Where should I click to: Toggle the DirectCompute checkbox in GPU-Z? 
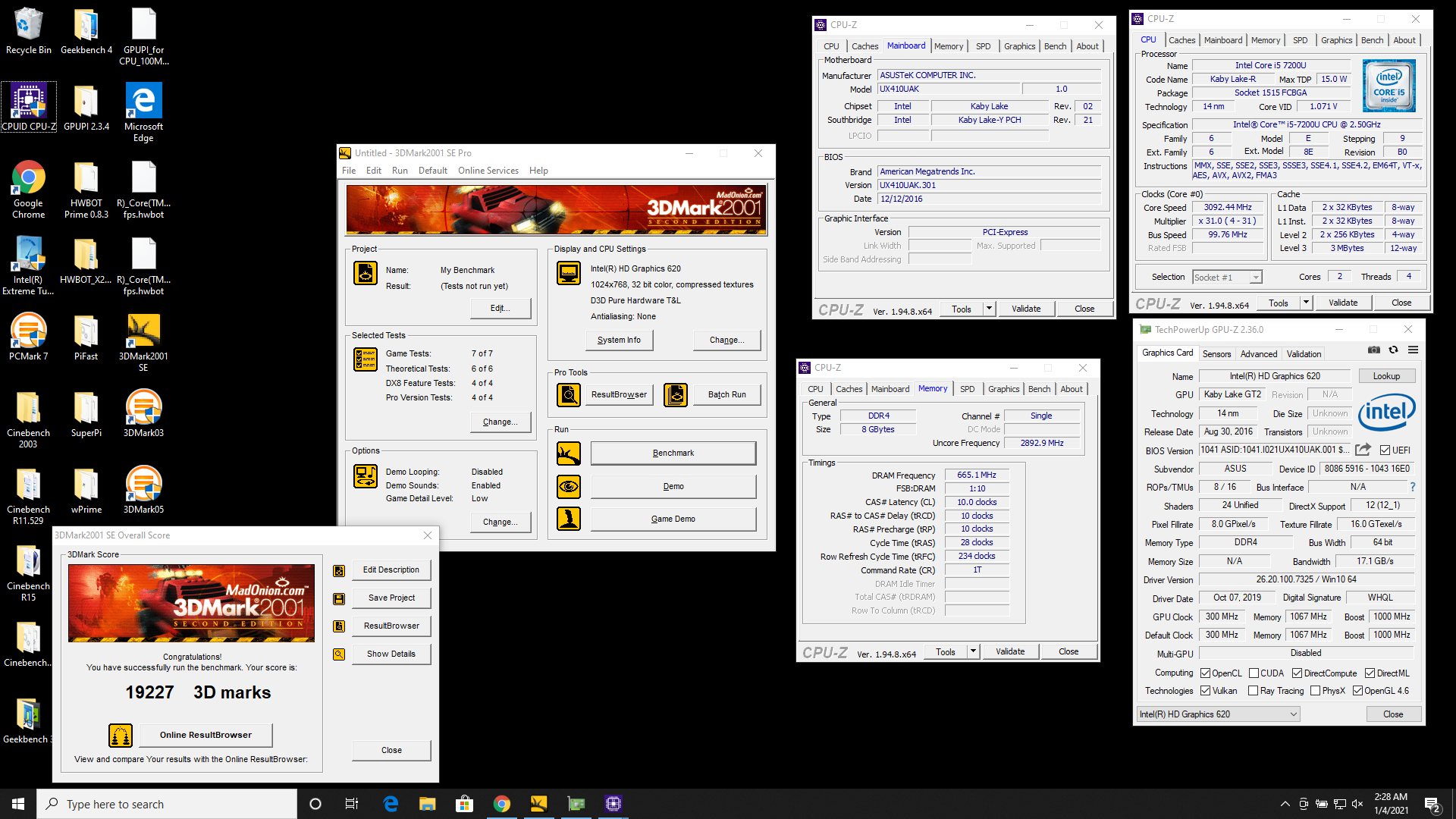coord(1297,673)
